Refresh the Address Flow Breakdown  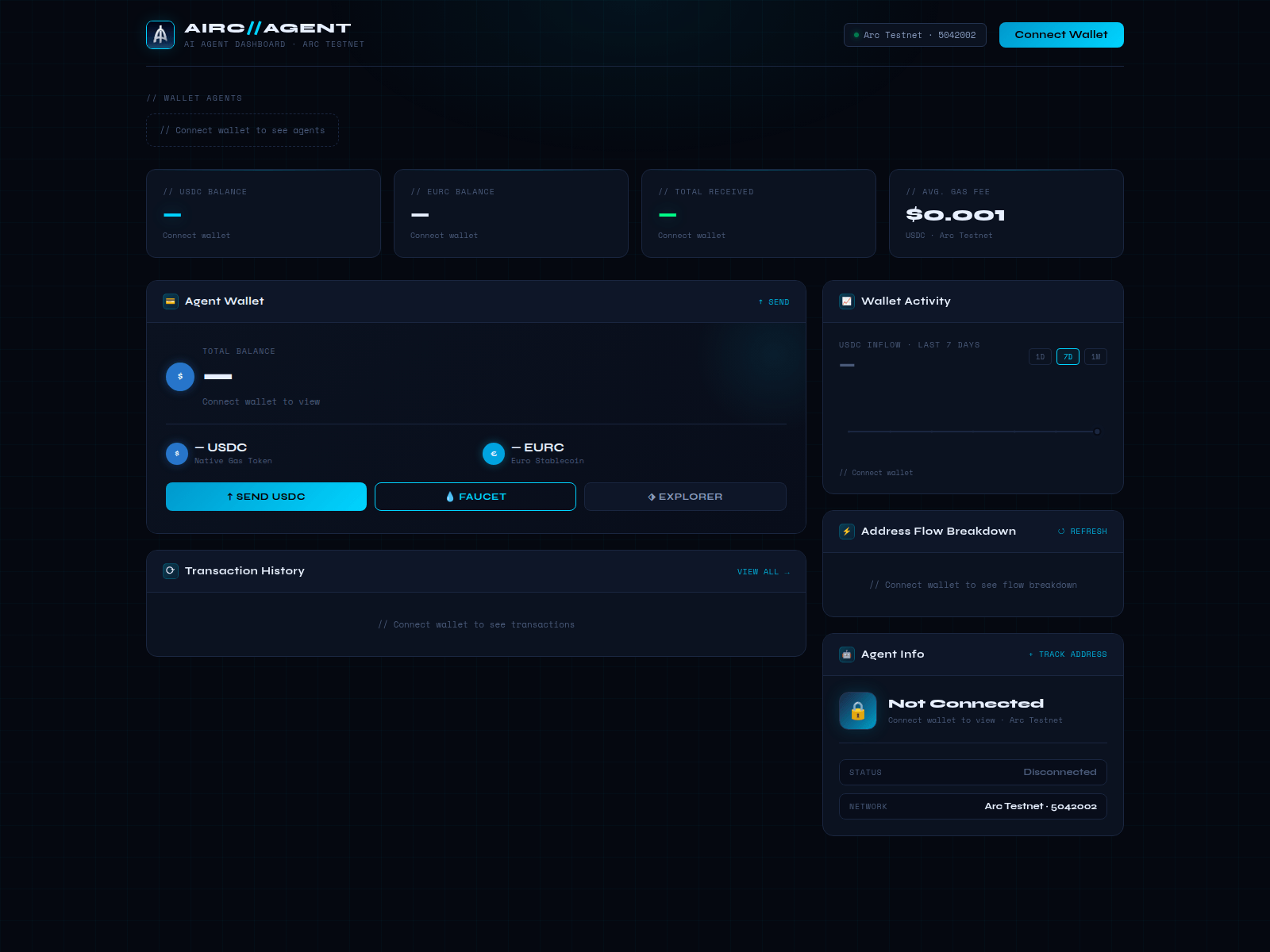click(1083, 532)
